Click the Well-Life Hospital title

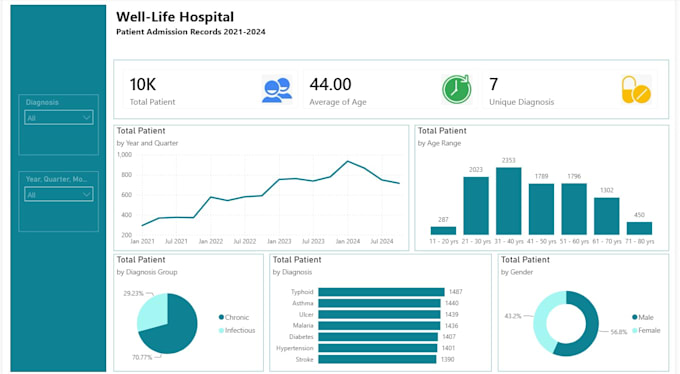pos(175,17)
